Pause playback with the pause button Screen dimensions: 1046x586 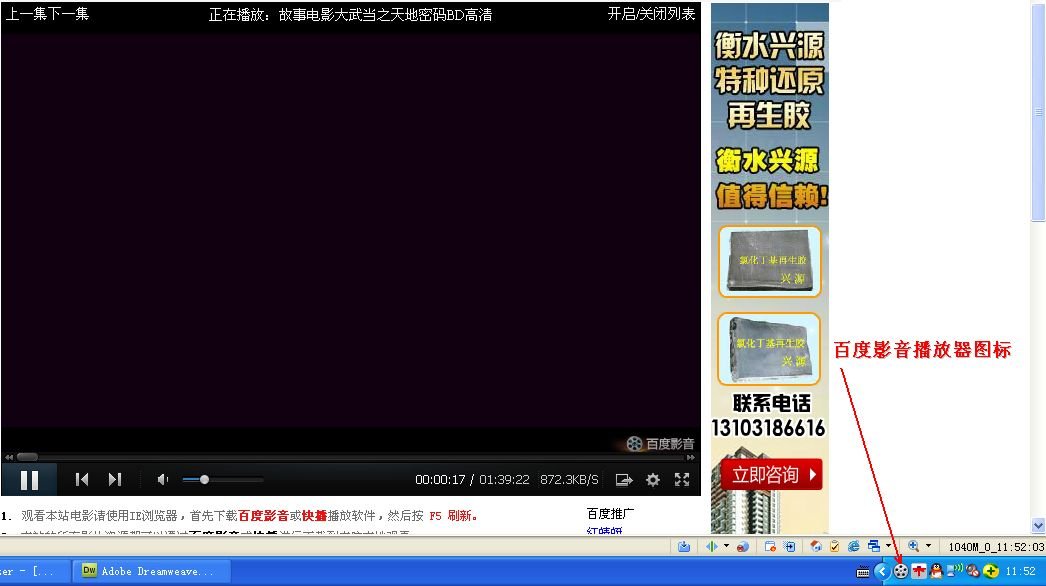(29, 479)
